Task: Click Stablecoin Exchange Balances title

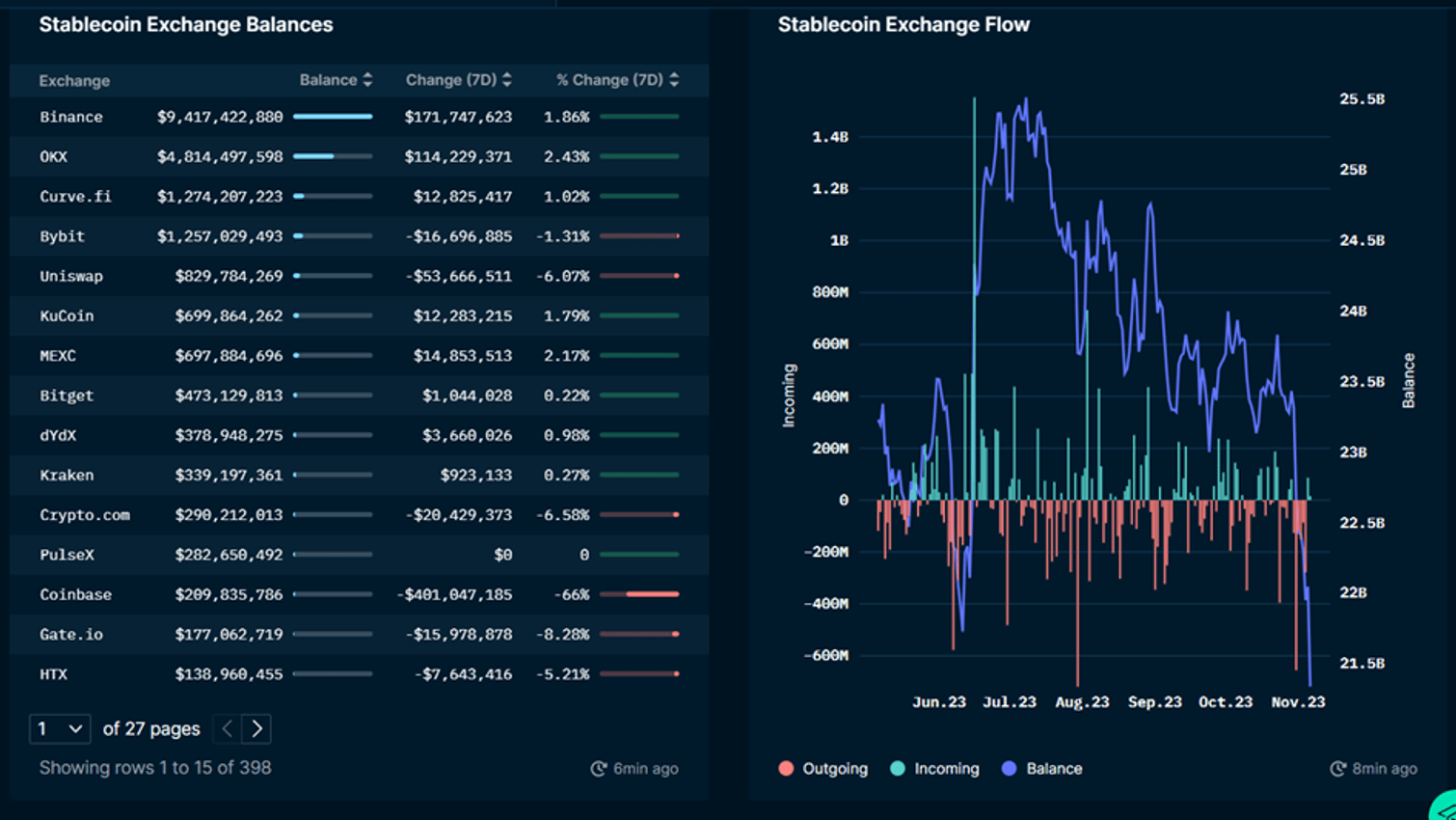Action: pos(186,25)
